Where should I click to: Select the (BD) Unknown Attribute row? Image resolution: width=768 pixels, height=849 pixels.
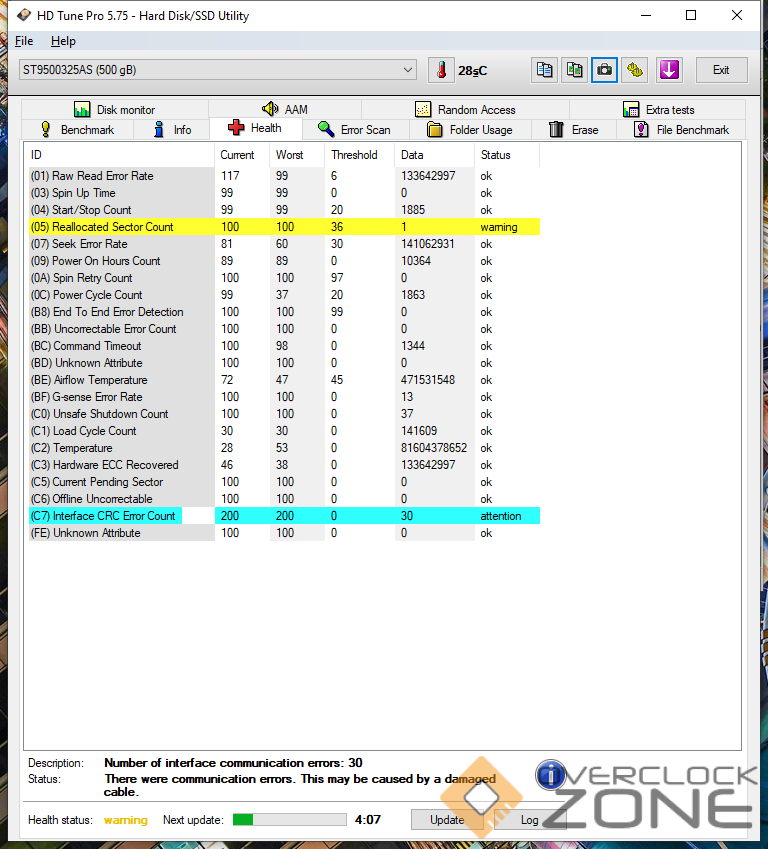click(x=284, y=363)
